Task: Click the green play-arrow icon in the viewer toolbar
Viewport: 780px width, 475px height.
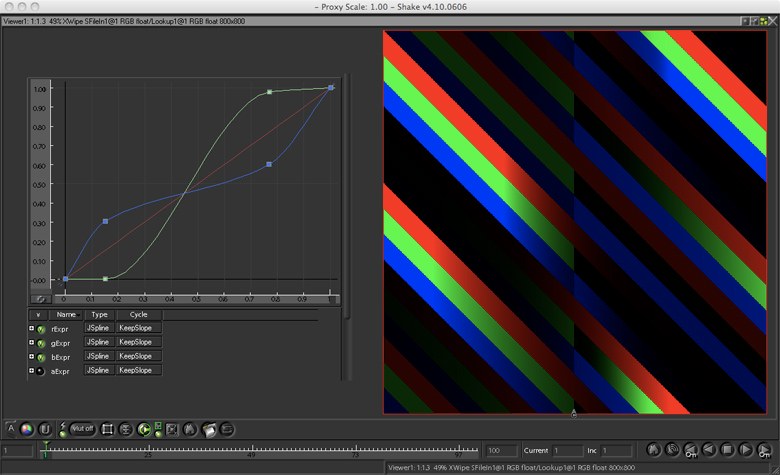Action: (x=145, y=429)
